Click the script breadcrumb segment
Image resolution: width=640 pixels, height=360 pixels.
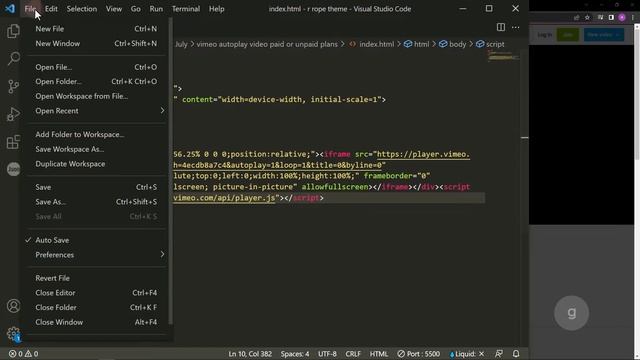tap(490, 44)
